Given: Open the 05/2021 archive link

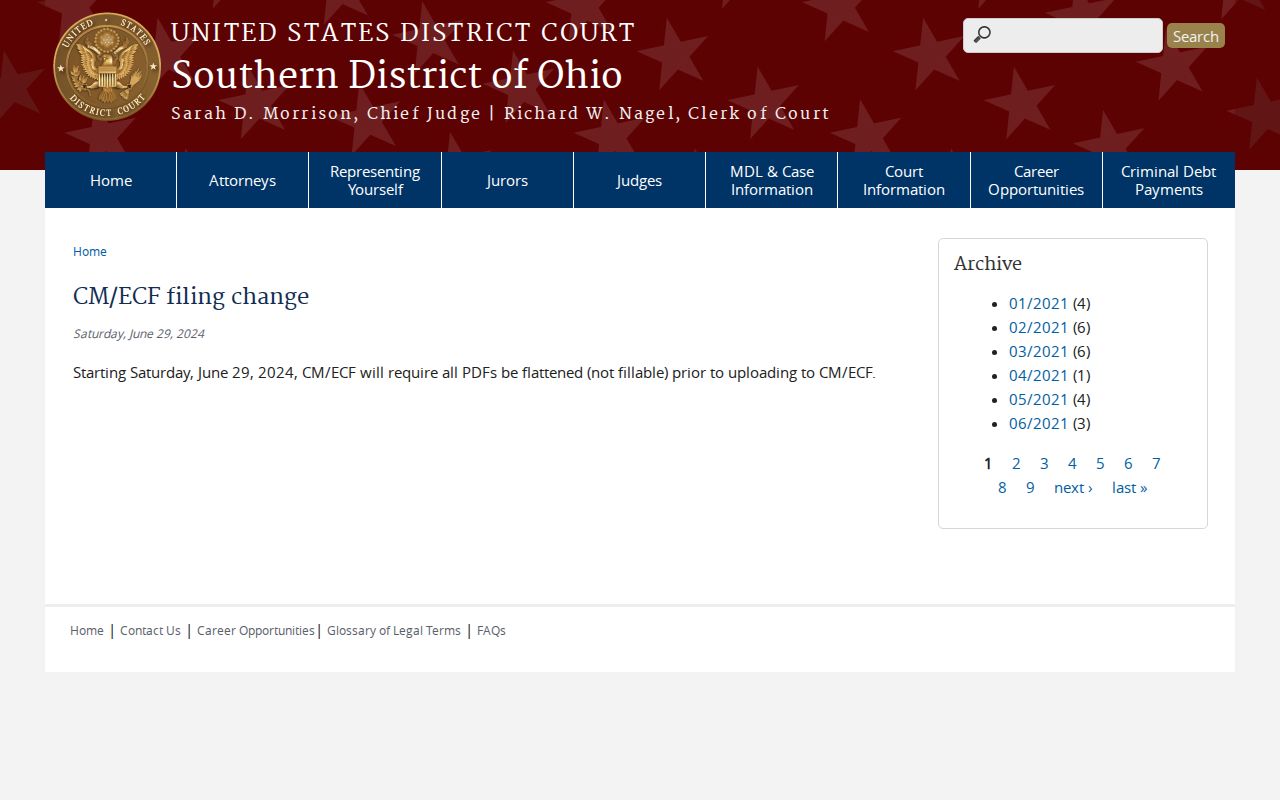Looking at the screenshot, I should (x=1038, y=399).
